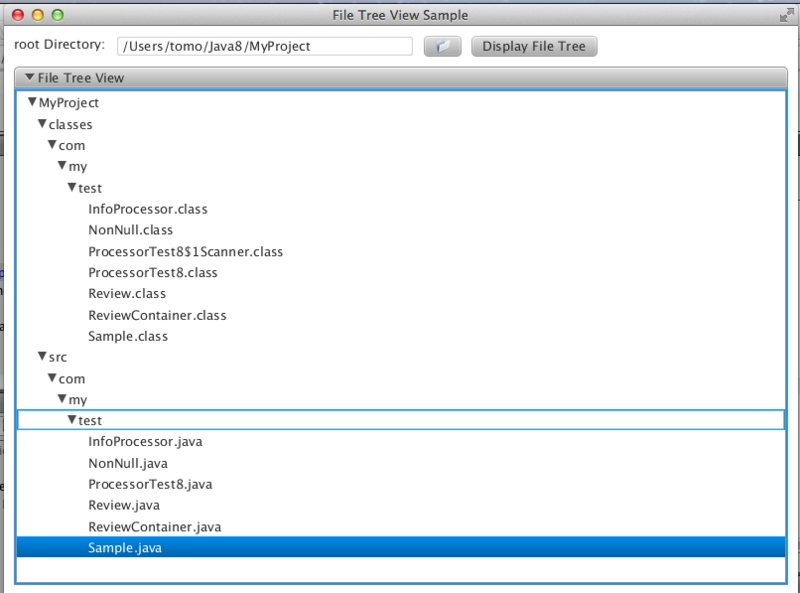
Task: Collapse the classes folder arrow
Action: click(42, 123)
